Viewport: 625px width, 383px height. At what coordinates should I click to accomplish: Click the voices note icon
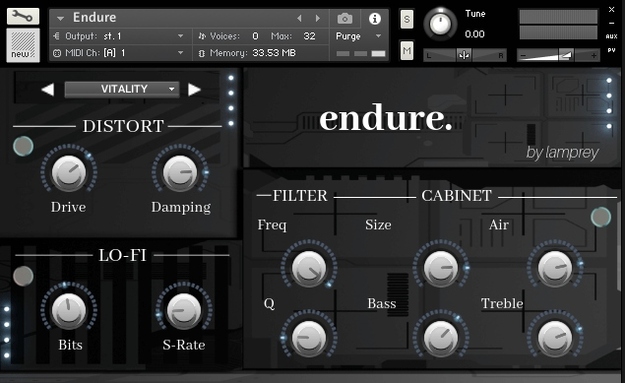pyautogui.click(x=202, y=36)
